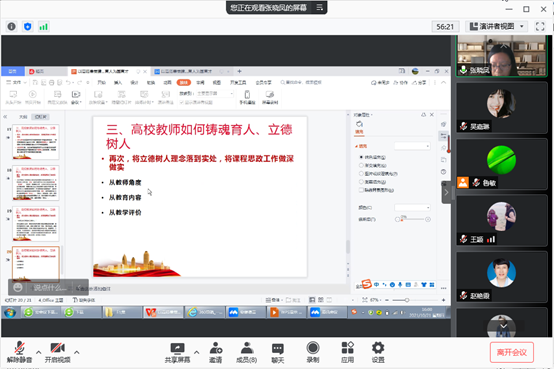Image resolution: width=554 pixels, height=369 pixels.
Task: Select the 图片或纹理填充 radio option
Action: coord(361,174)
